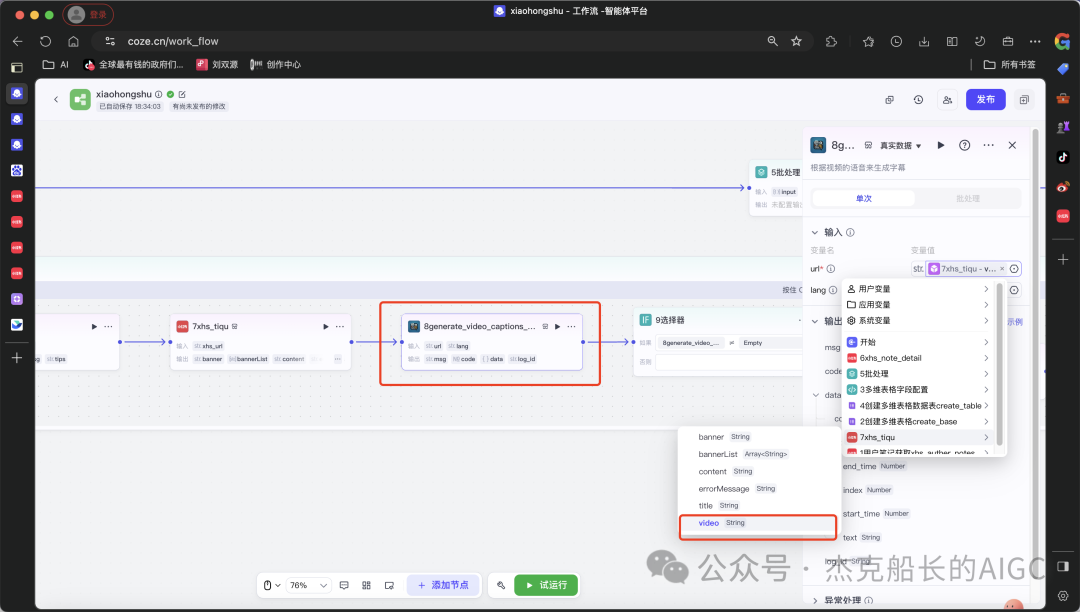Click the 发布 publish button

[x=985, y=99]
